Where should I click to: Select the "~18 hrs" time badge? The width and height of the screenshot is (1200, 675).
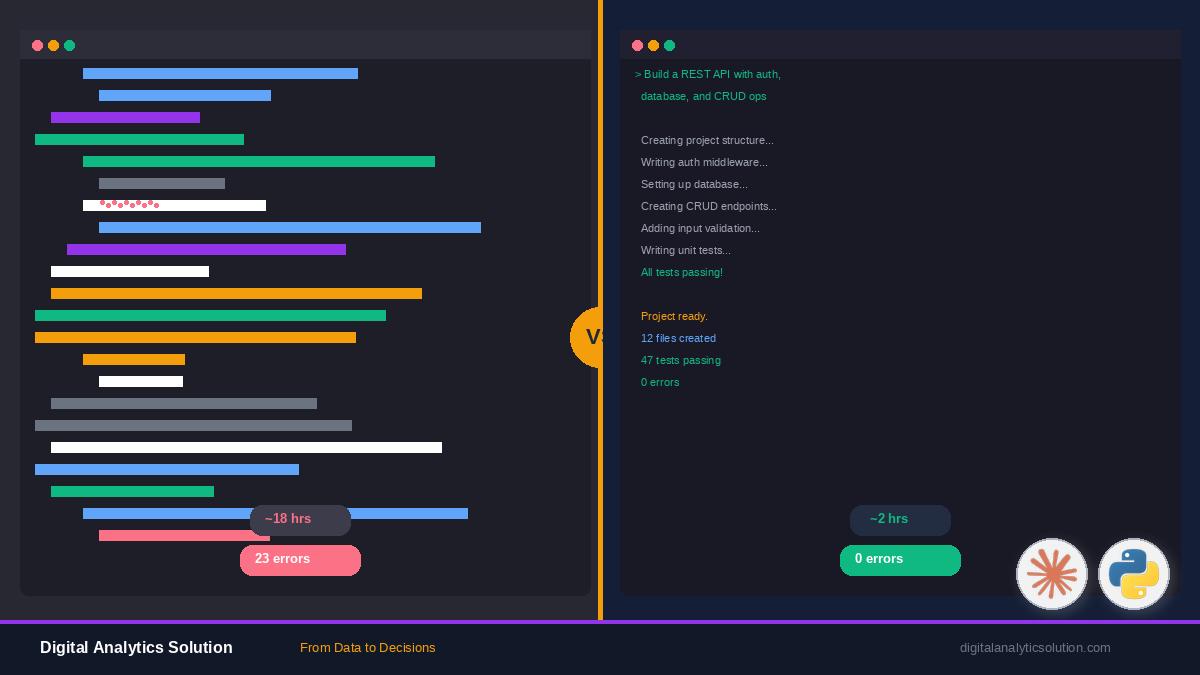coord(300,520)
